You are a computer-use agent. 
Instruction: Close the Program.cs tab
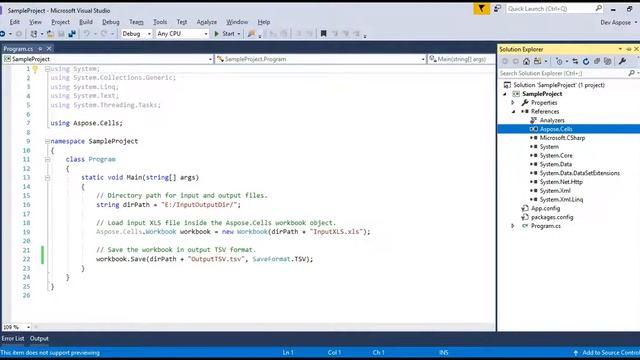49,49
